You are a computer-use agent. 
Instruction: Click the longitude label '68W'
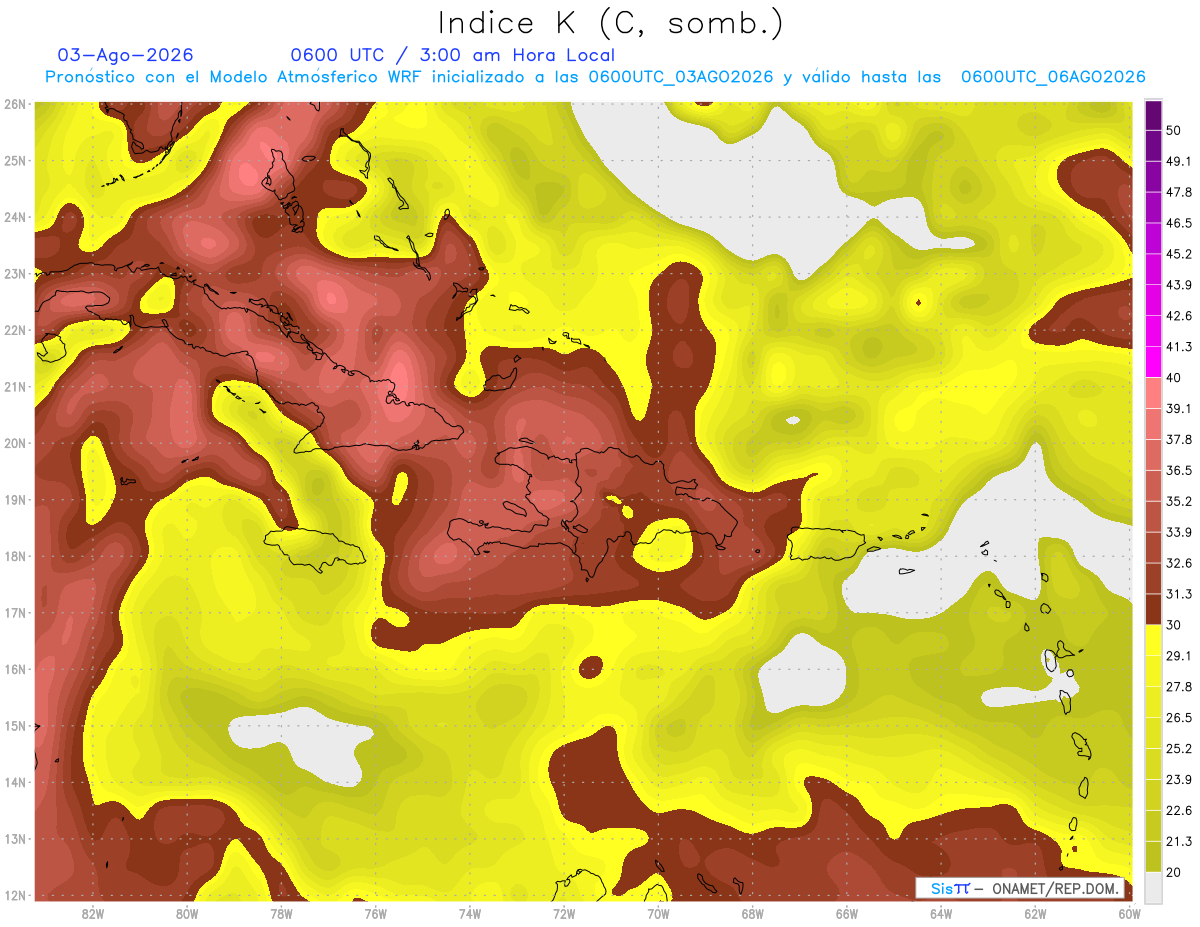click(x=752, y=913)
